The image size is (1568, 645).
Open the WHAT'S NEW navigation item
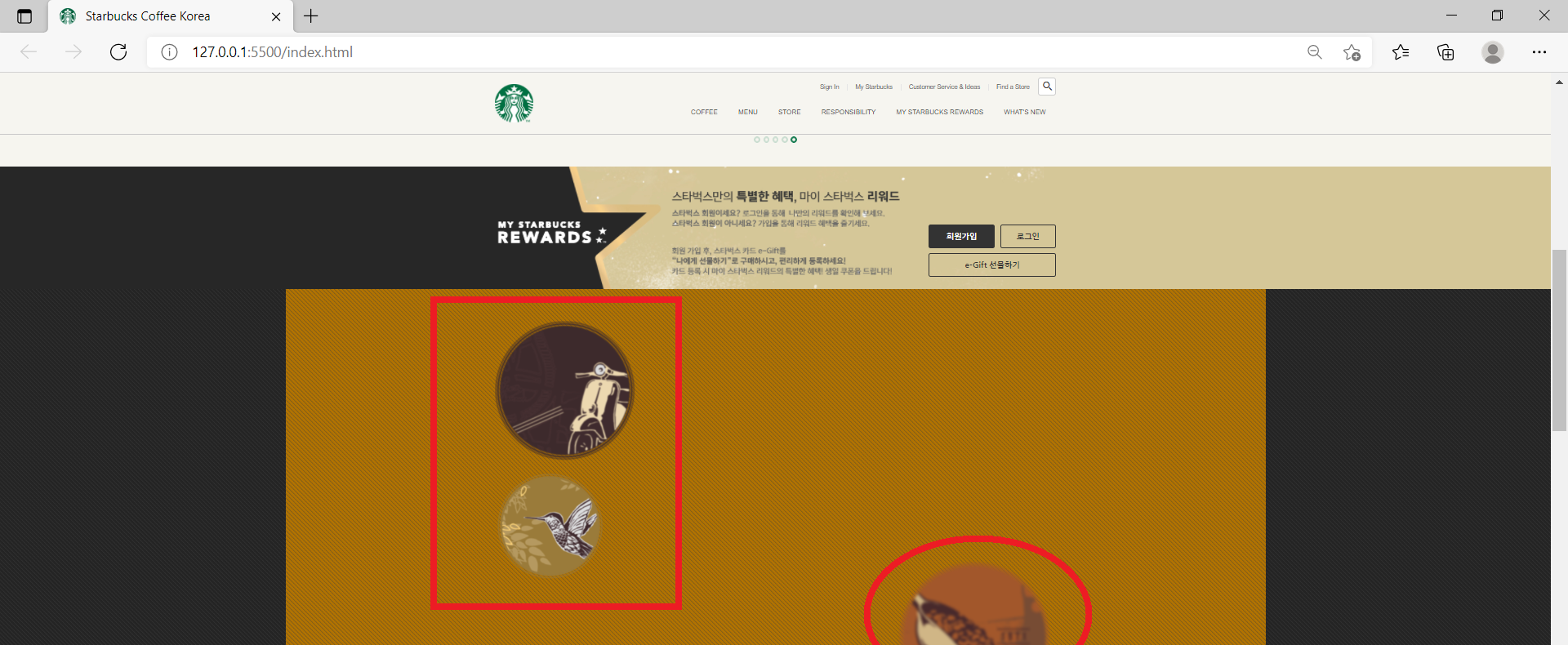[1025, 112]
